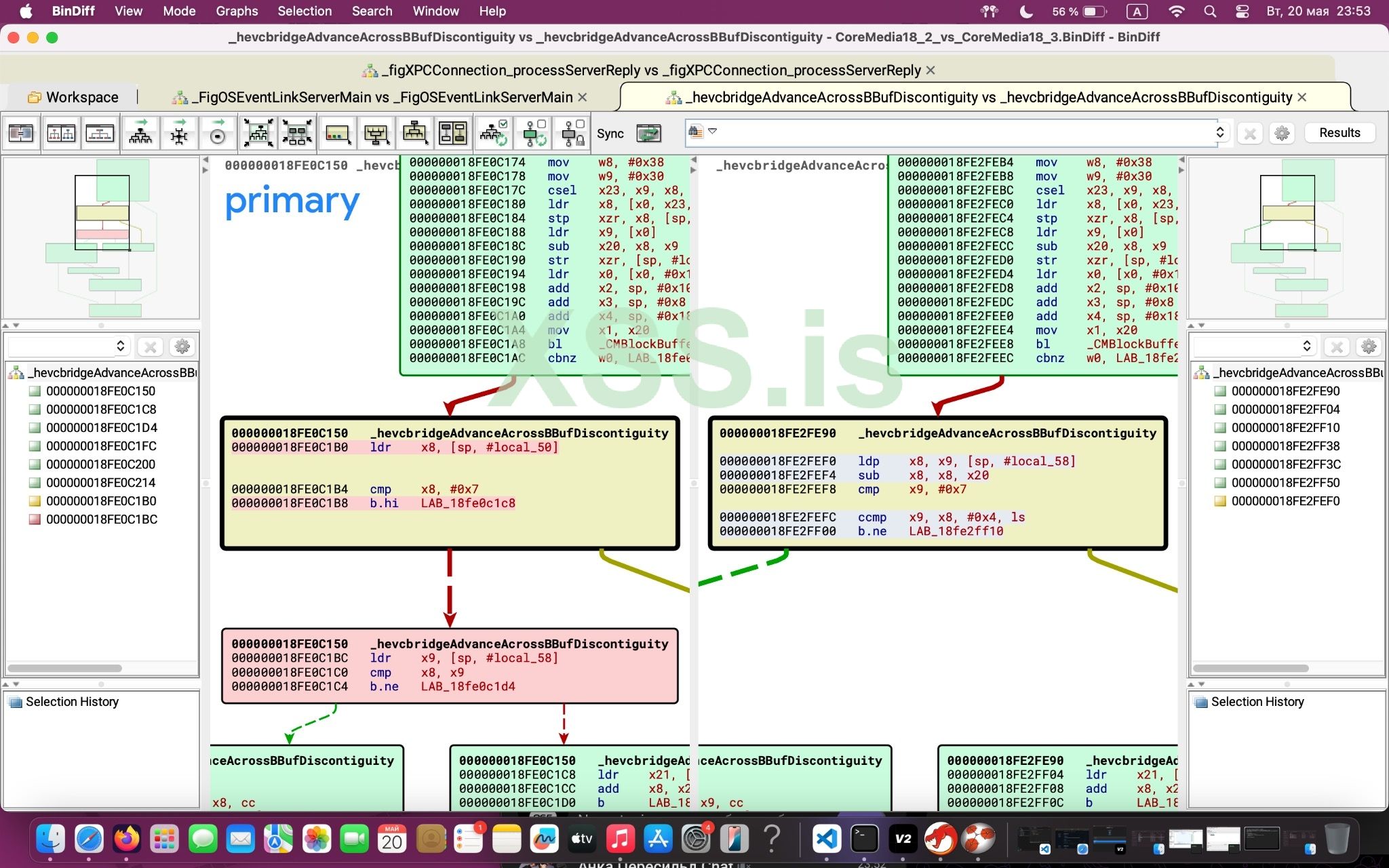Toggle graph view synchronization next to Sync label
The width and height of the screenshot is (1389, 868).
[x=649, y=133]
